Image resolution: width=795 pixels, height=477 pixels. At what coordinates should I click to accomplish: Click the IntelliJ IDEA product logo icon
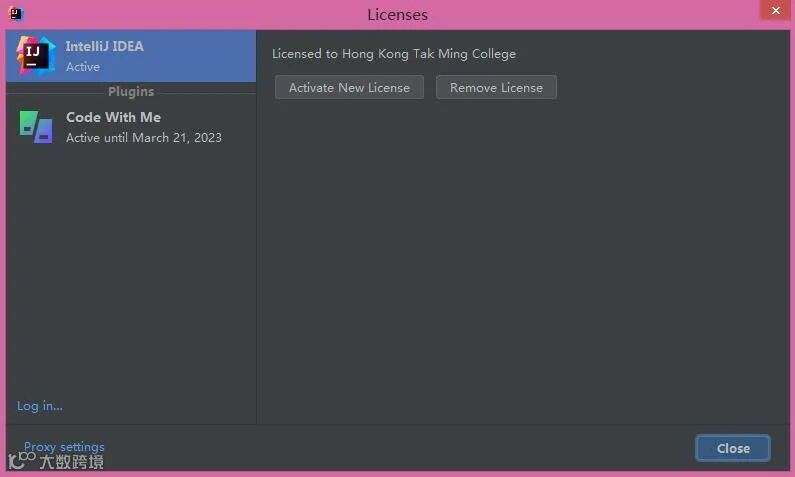tap(35, 55)
